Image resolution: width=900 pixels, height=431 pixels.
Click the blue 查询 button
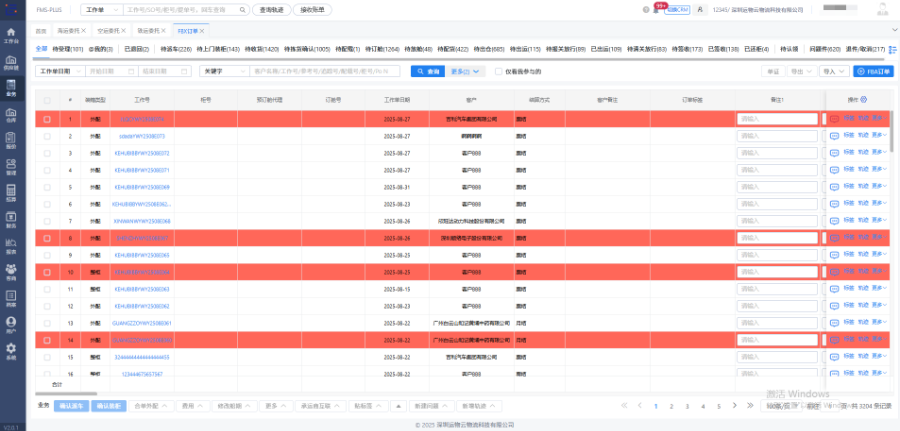coord(428,72)
